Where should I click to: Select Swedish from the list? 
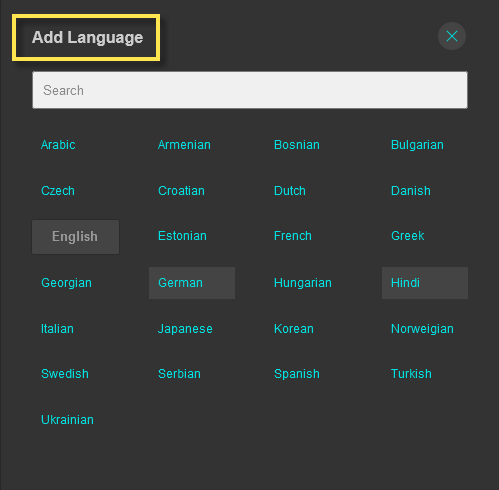(x=65, y=374)
